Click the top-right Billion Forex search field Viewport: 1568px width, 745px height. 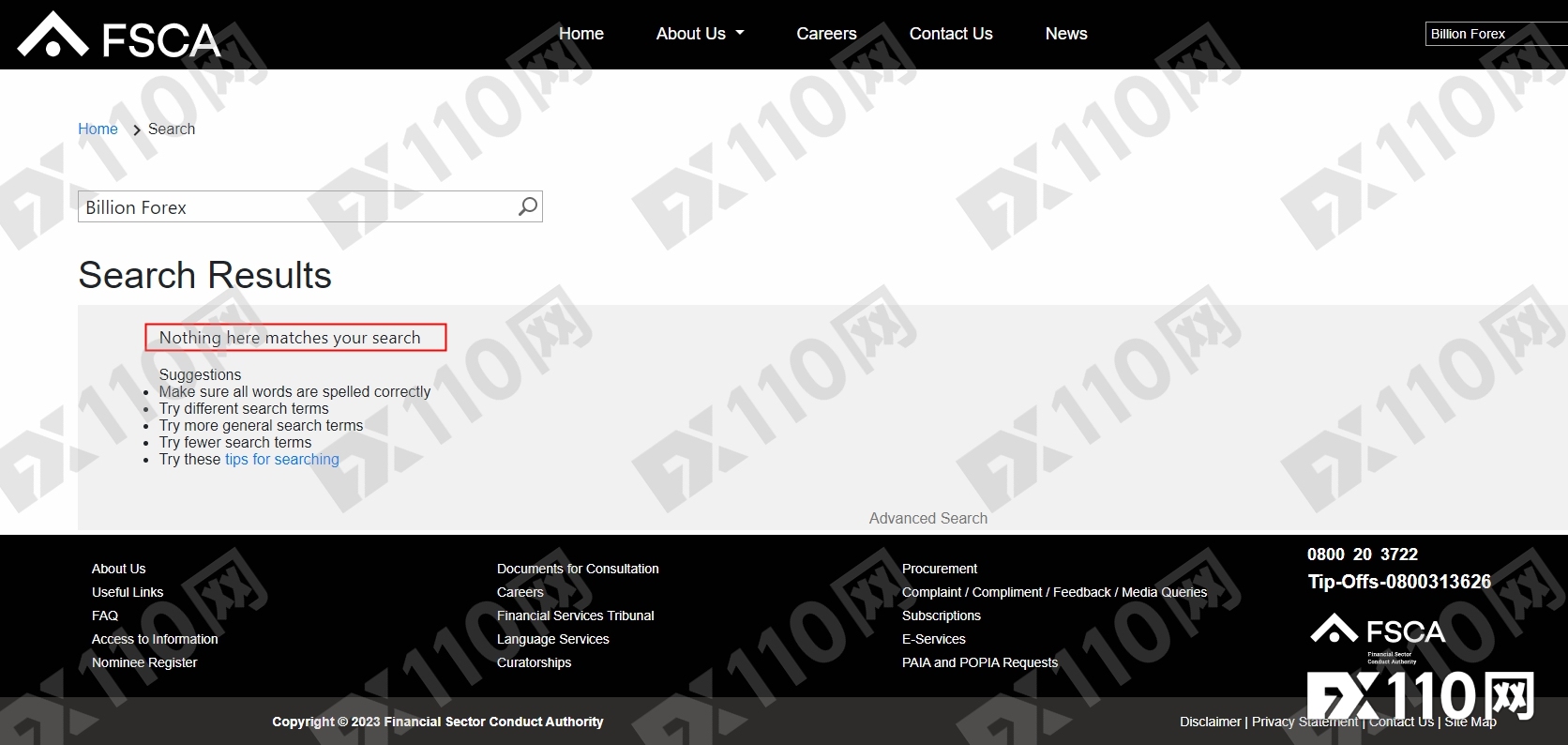1496,34
